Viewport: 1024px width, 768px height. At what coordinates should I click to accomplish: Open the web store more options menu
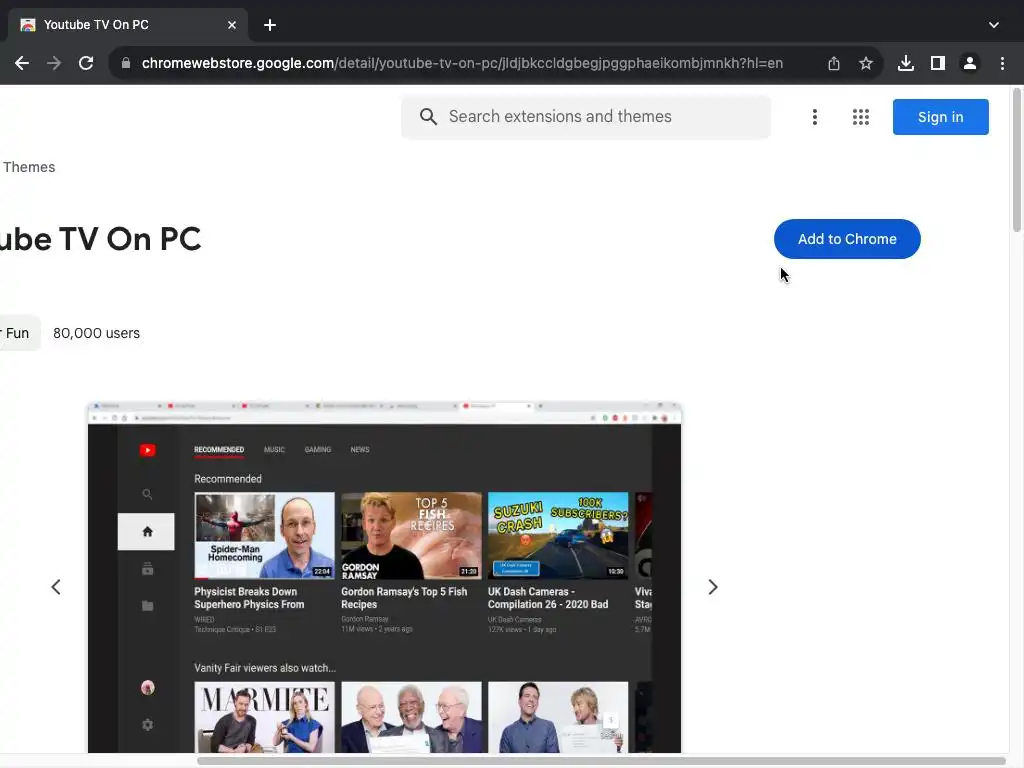814,117
